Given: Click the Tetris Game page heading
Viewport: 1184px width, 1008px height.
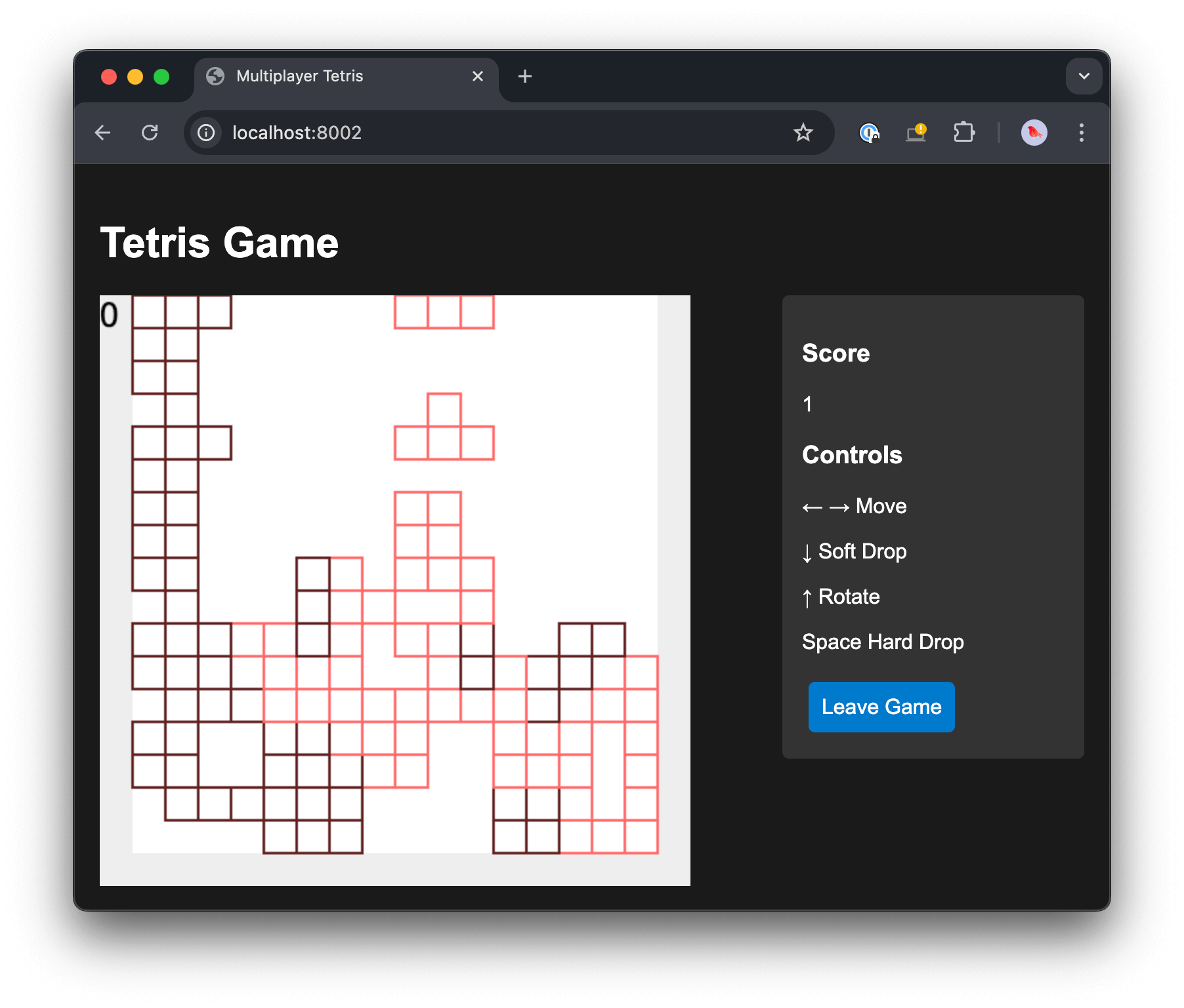Looking at the screenshot, I should pos(219,242).
